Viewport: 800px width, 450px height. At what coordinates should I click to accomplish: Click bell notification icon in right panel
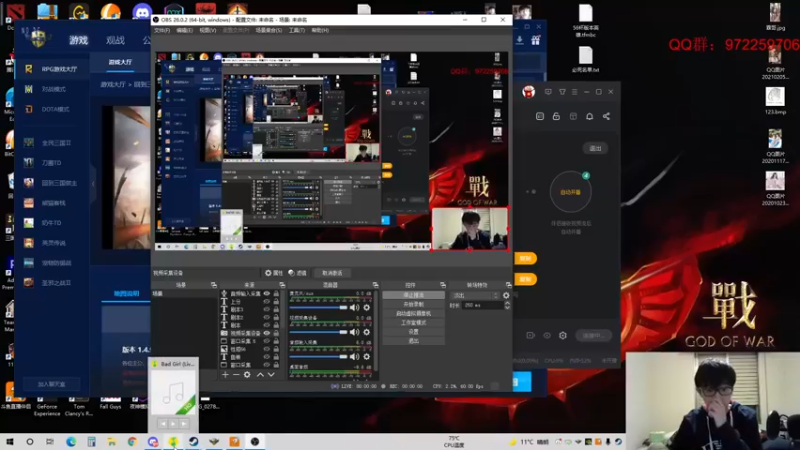point(589,116)
